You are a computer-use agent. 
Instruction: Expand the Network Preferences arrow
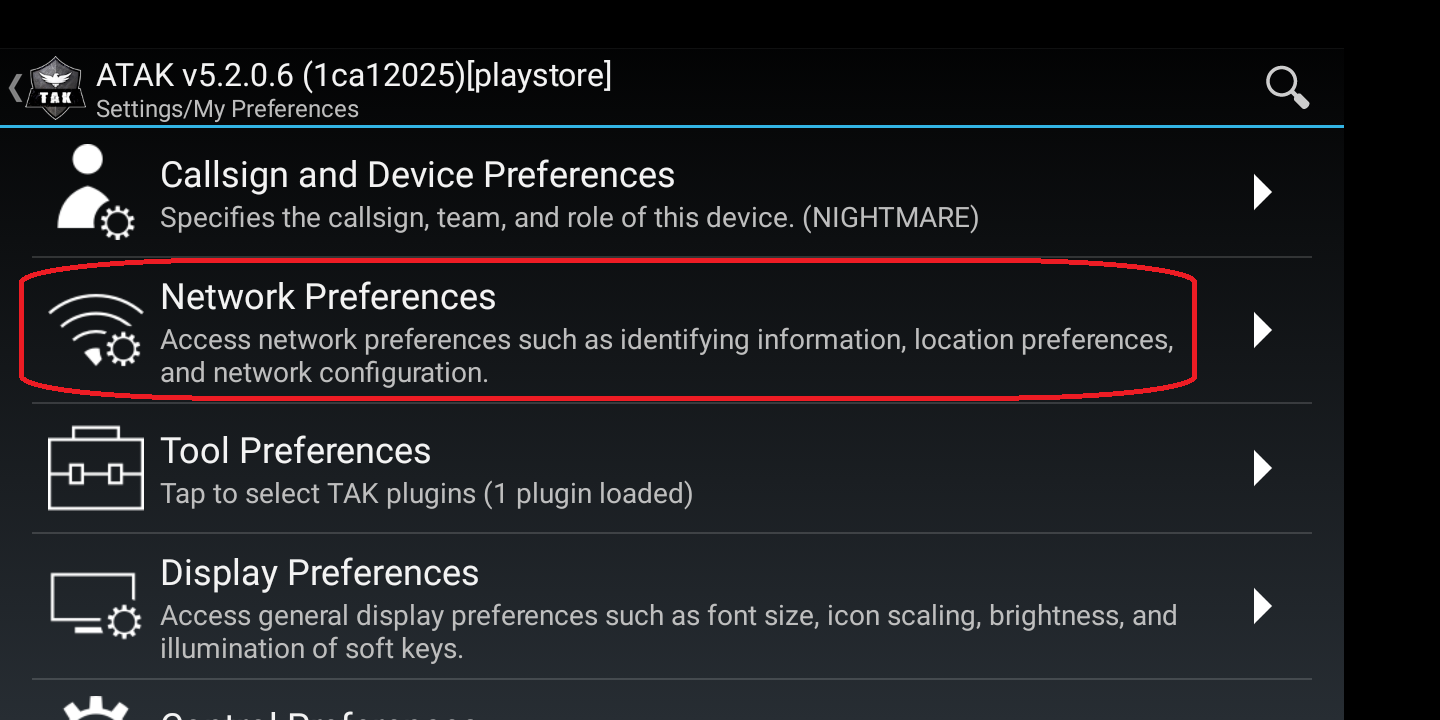1263,330
